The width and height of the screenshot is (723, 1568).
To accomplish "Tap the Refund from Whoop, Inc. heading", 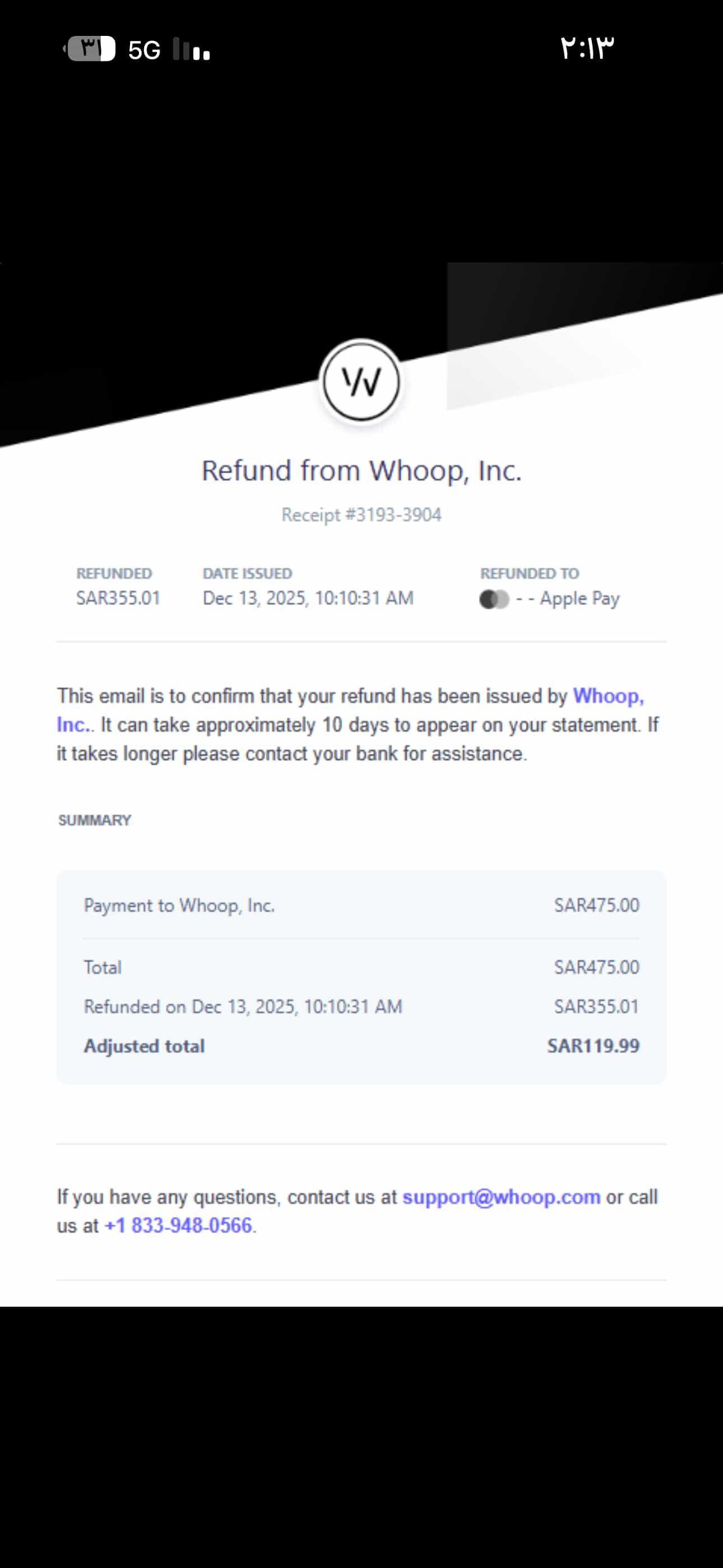I will click(x=361, y=471).
